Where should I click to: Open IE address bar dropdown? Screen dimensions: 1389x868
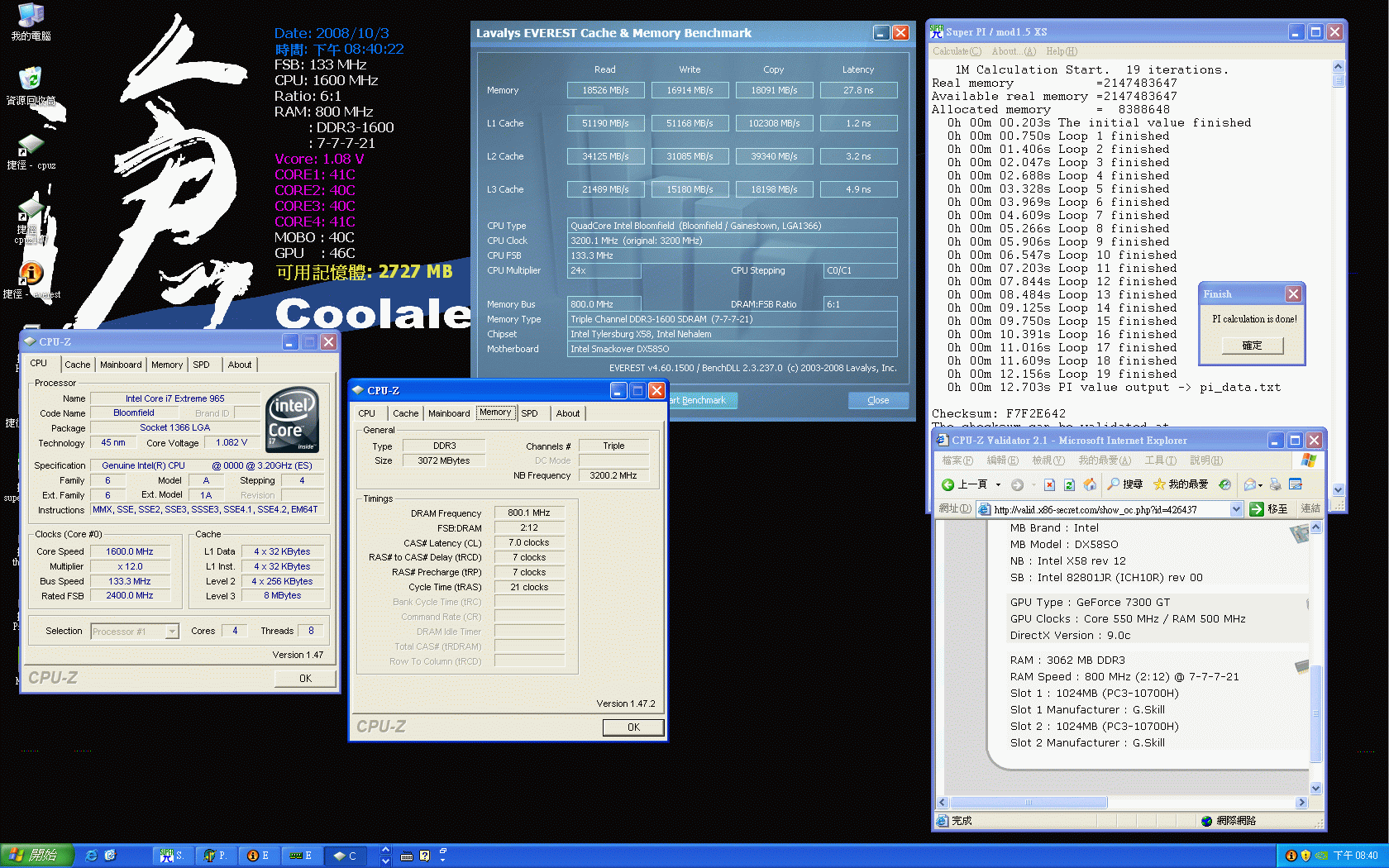[1236, 509]
